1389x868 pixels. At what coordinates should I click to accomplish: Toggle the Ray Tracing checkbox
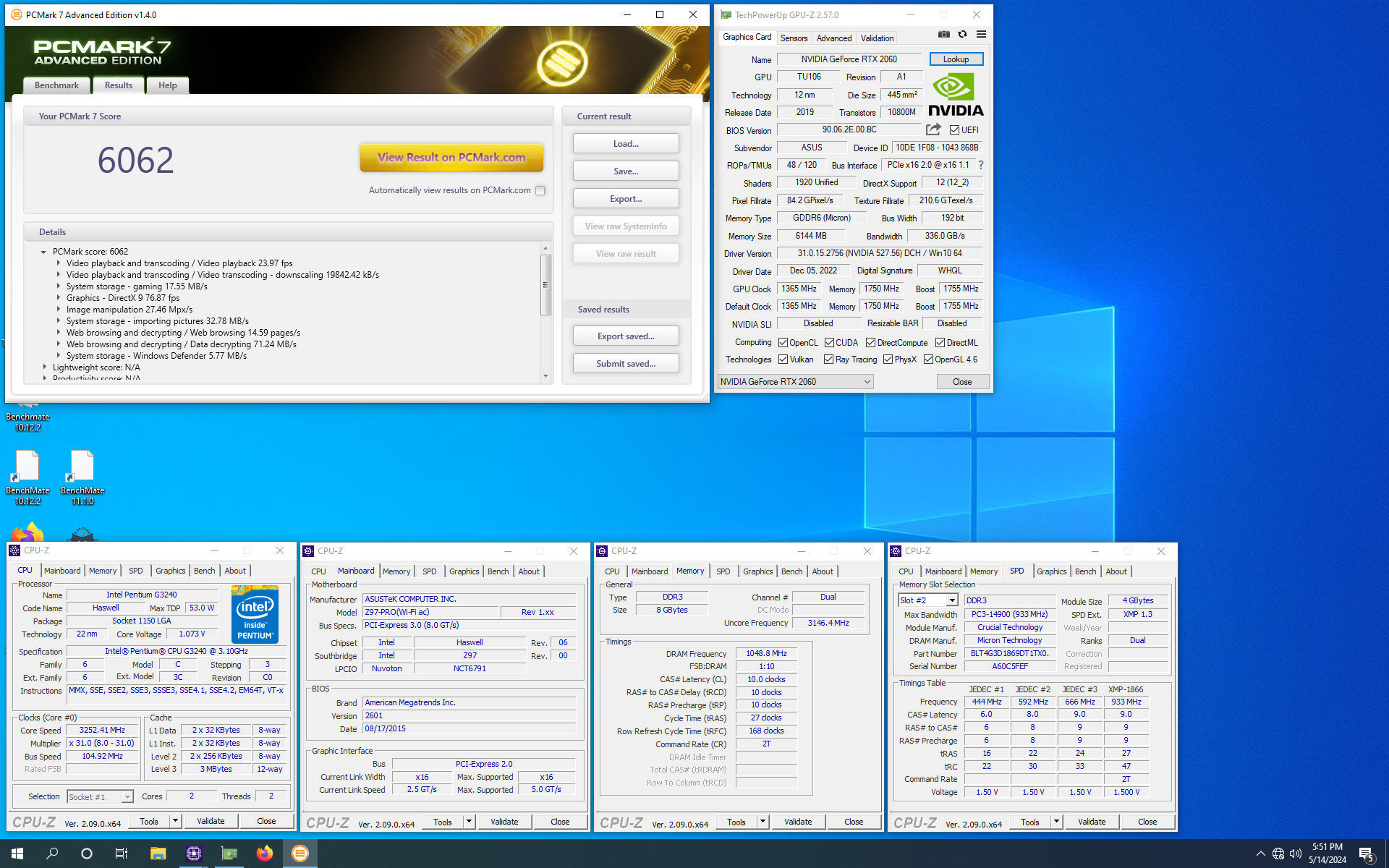(828, 359)
